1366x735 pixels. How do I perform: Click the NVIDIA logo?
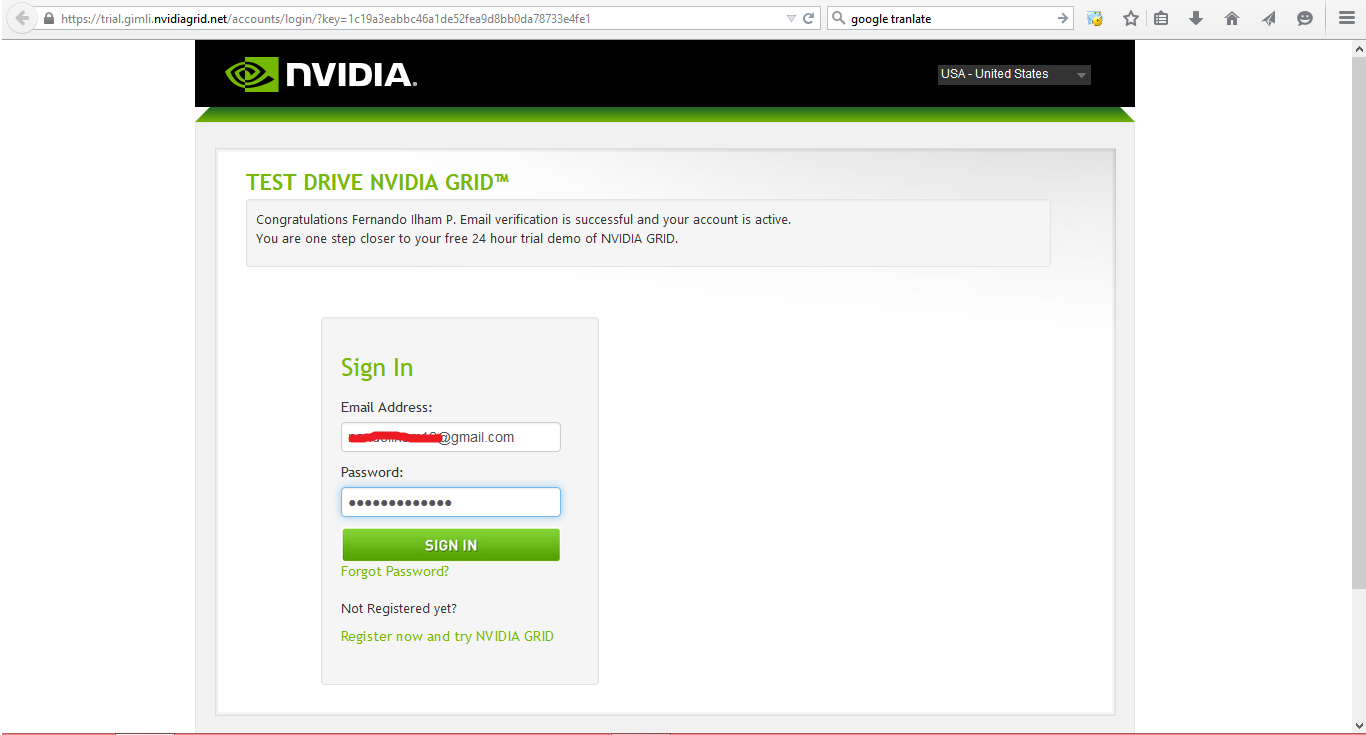321,74
